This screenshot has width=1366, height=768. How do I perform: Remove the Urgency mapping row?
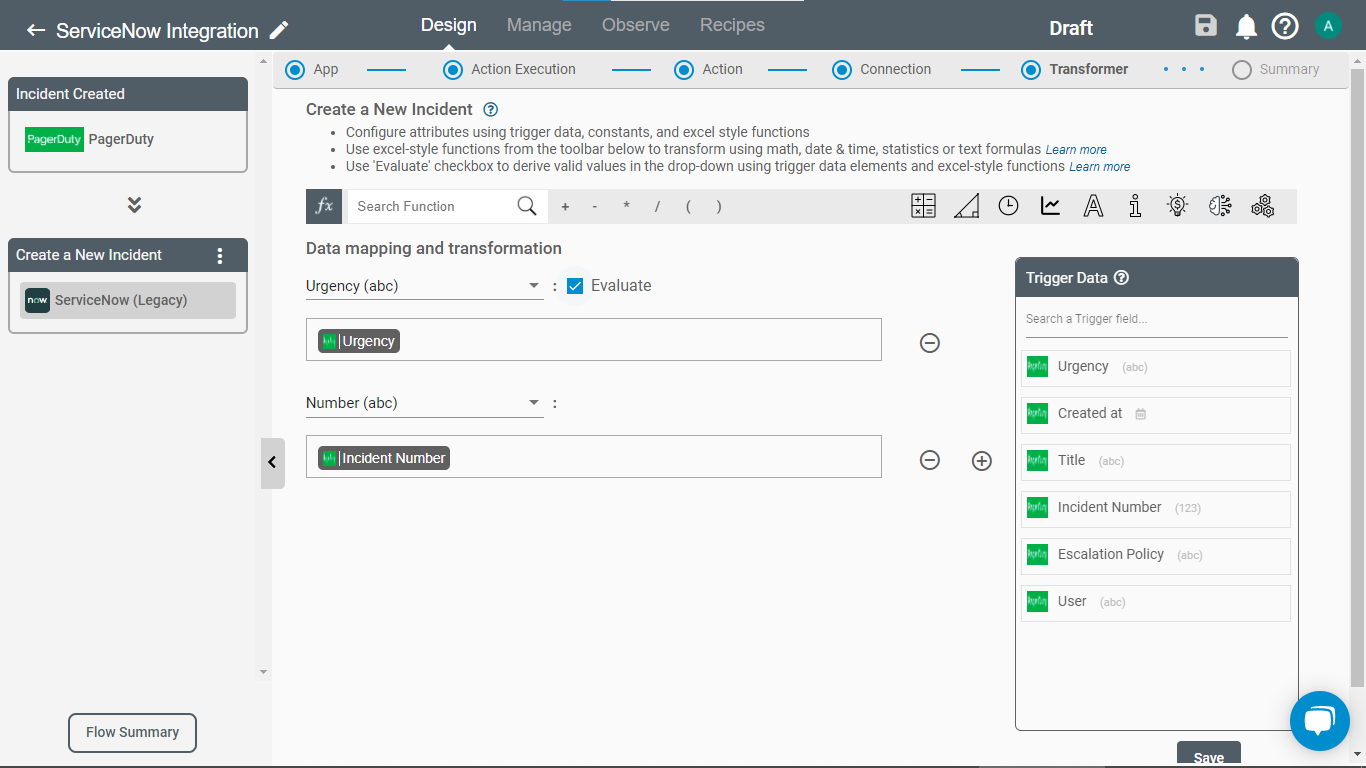(930, 343)
